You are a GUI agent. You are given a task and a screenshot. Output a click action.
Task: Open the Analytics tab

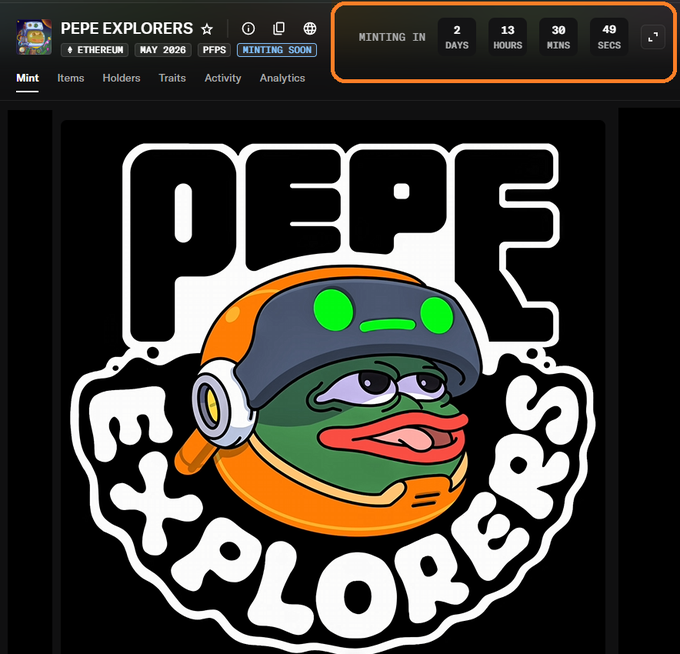click(x=282, y=78)
